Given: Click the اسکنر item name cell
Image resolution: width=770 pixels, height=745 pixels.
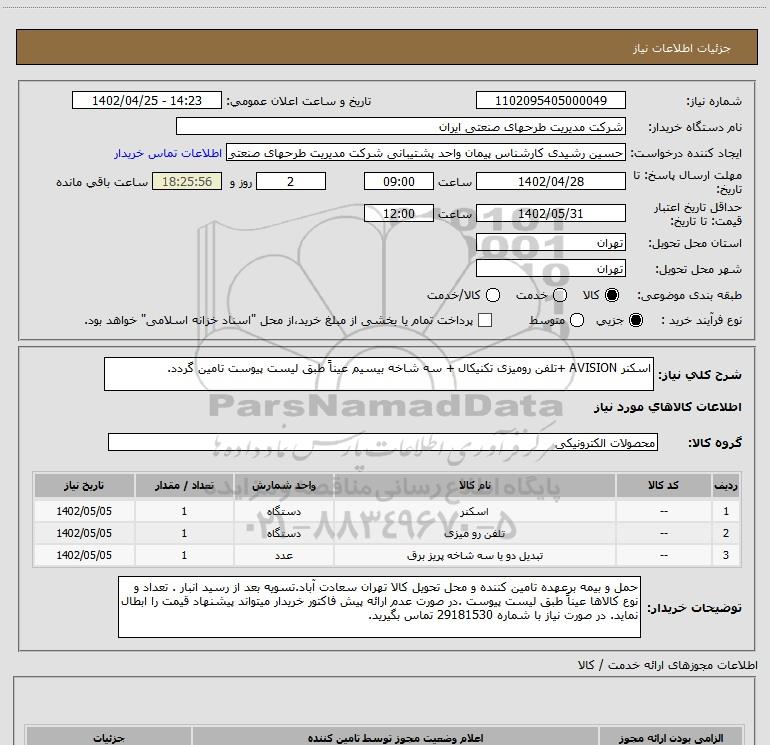Looking at the screenshot, I should pos(474,511).
